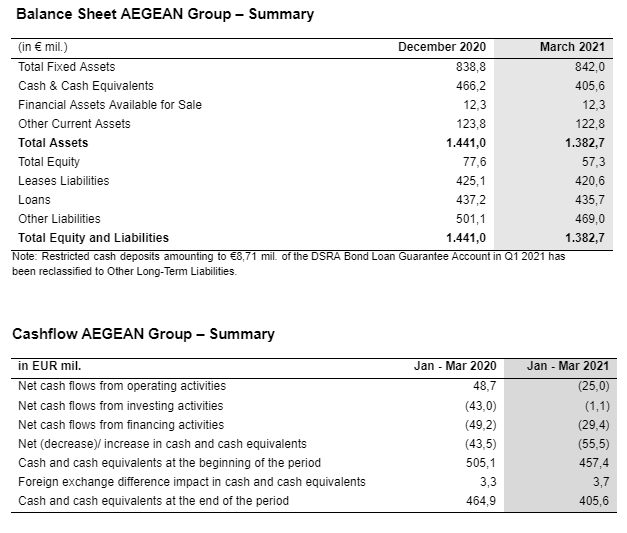Image resolution: width=627 pixels, height=533 pixels.
Task: Click the restricted cash deposits note text
Action: click(x=288, y=264)
